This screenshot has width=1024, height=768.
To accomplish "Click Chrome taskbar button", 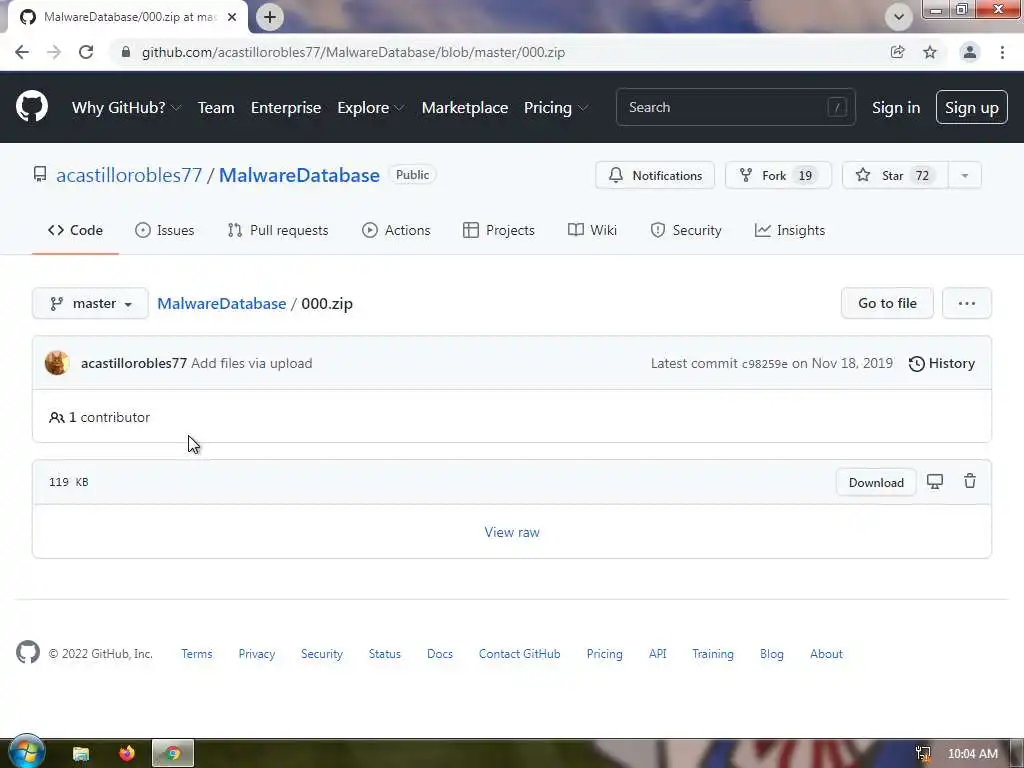I will pyautogui.click(x=173, y=754).
